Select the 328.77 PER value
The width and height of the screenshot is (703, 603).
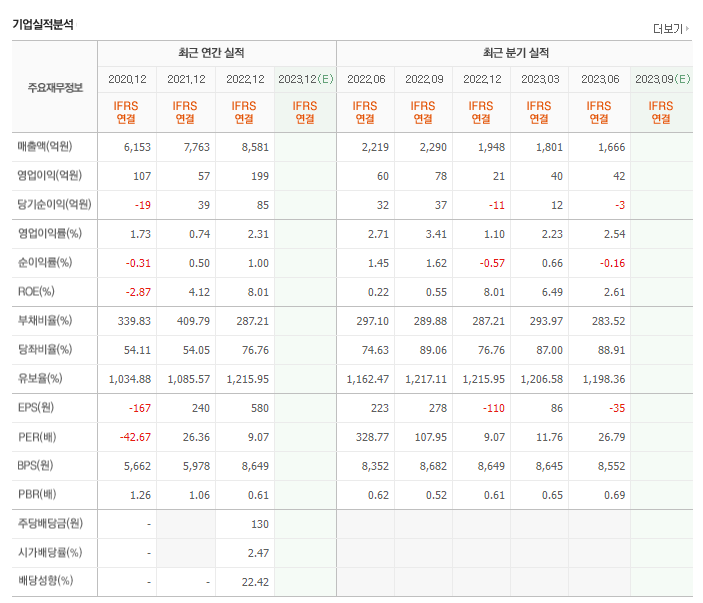[x=372, y=437]
